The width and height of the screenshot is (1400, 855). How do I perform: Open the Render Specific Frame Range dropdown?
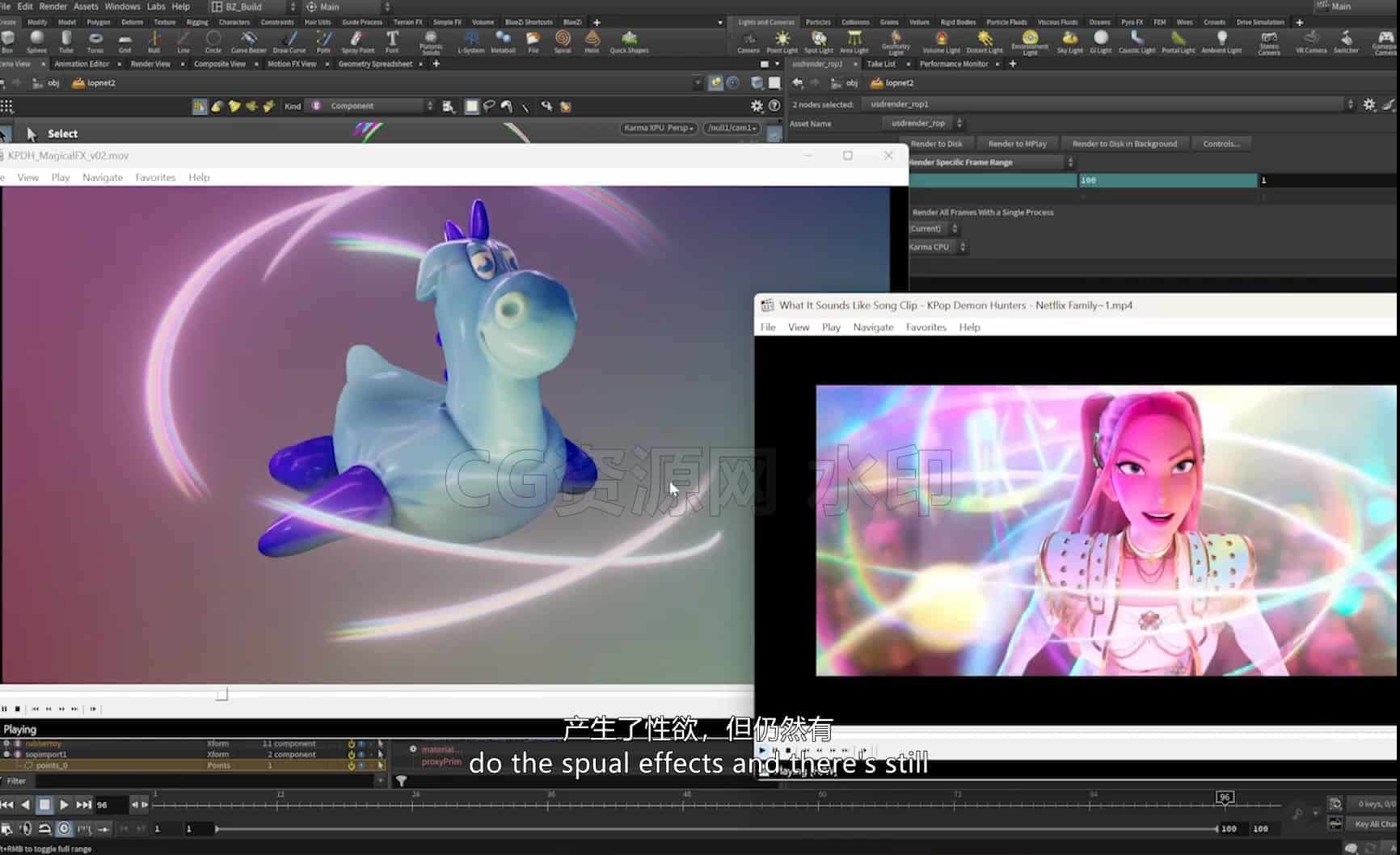point(991,162)
